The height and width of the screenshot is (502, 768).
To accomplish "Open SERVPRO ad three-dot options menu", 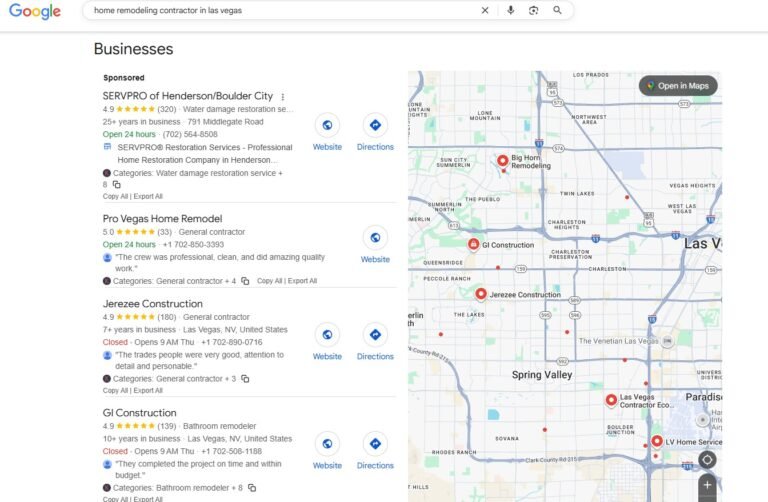I will (283, 97).
